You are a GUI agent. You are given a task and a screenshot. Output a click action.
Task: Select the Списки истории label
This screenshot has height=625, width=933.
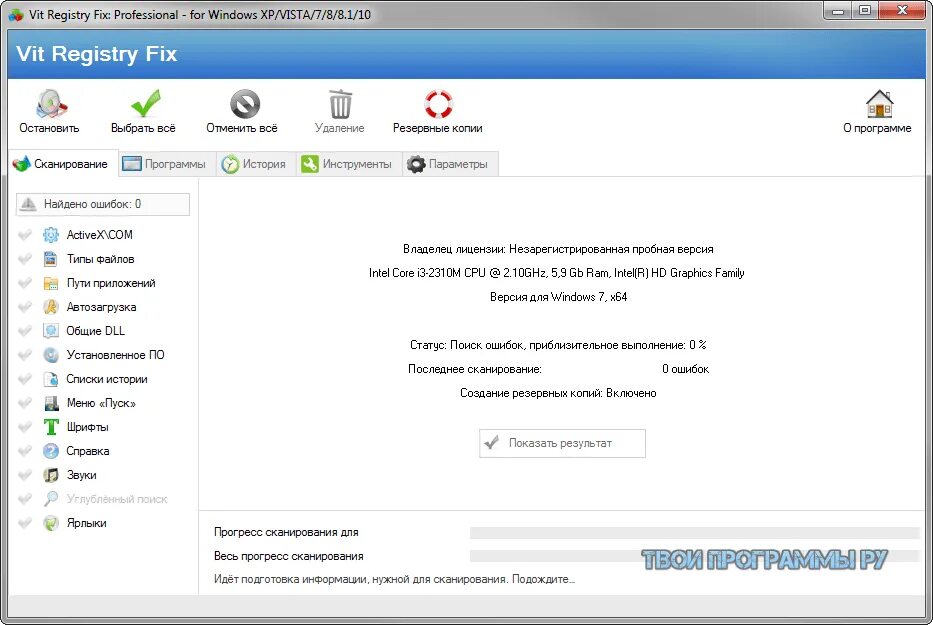coord(107,379)
